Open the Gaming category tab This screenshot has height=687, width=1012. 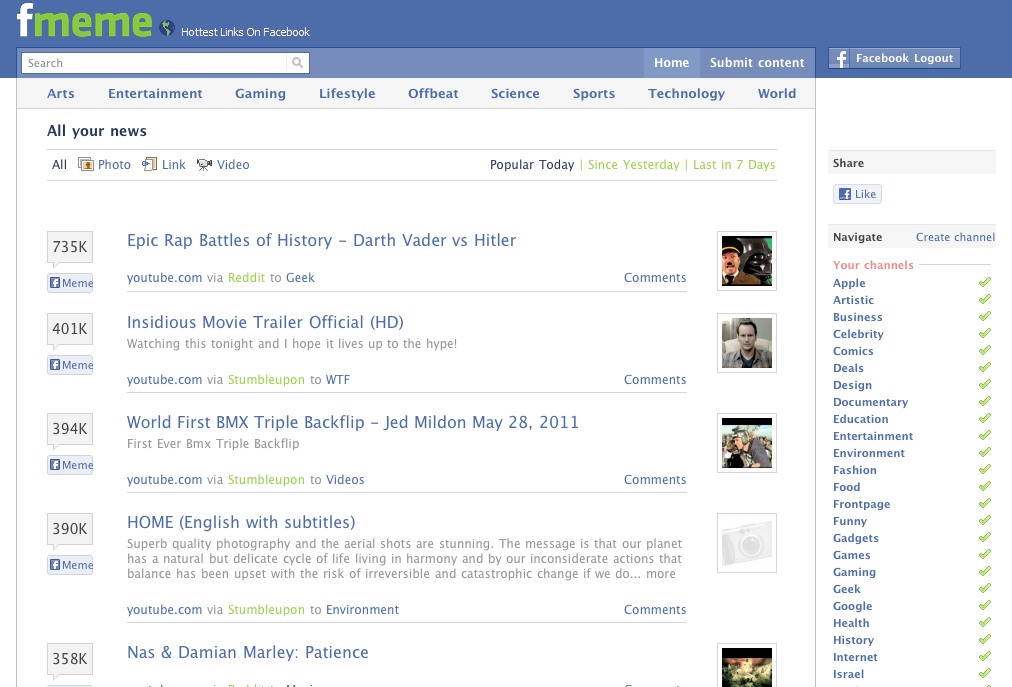click(x=260, y=94)
